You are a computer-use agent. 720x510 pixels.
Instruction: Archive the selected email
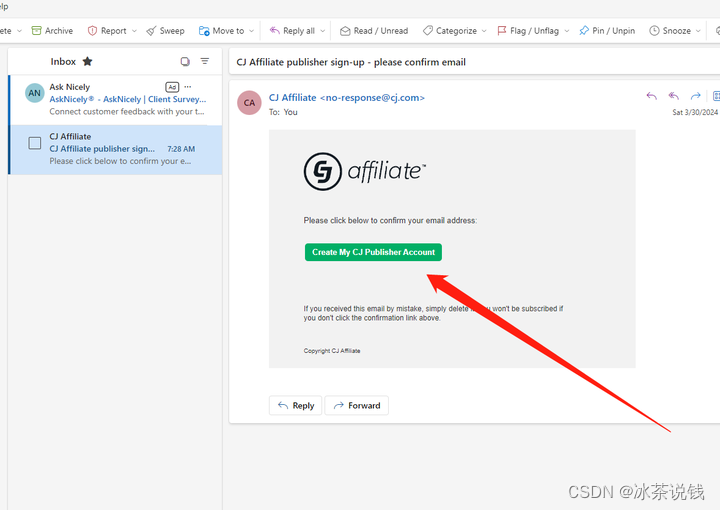[52, 31]
